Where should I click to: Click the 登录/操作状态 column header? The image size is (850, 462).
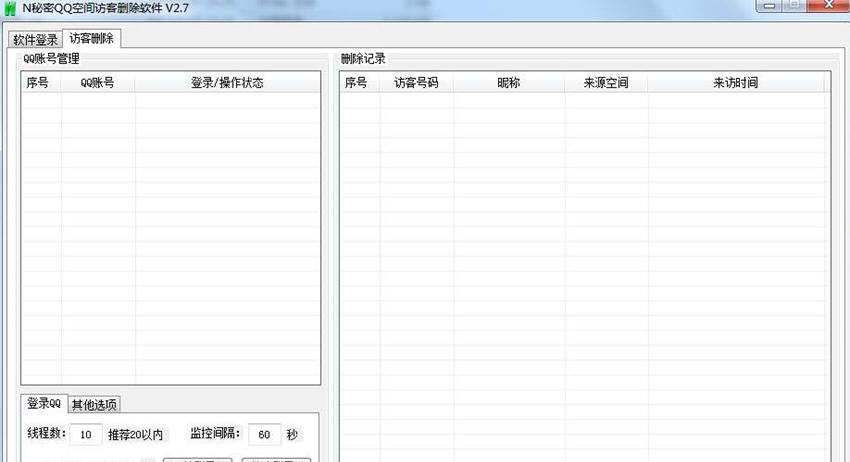(x=227, y=82)
